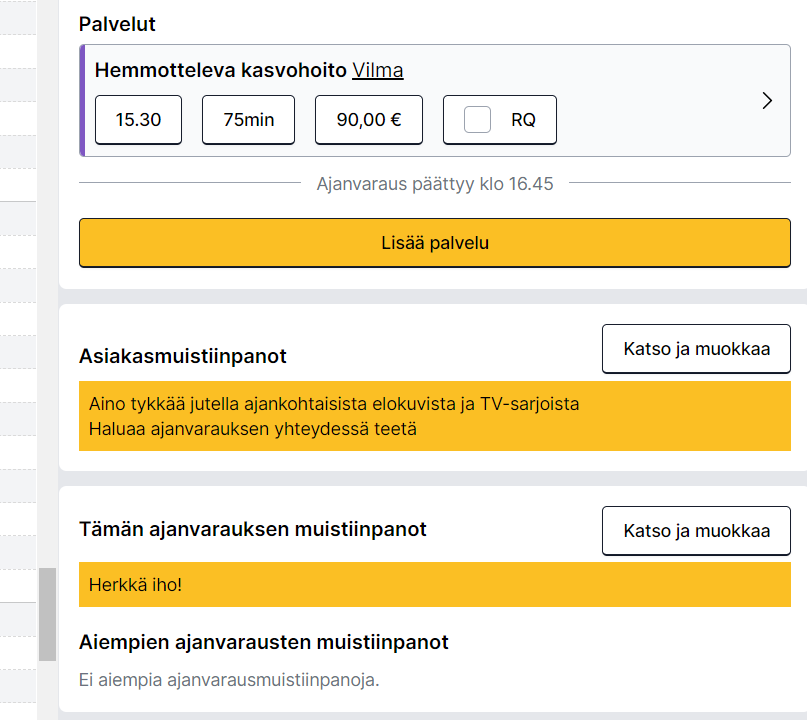Image resolution: width=807 pixels, height=720 pixels.
Task: Select the Aino tykkää jutella customer note
Action: coord(334,404)
